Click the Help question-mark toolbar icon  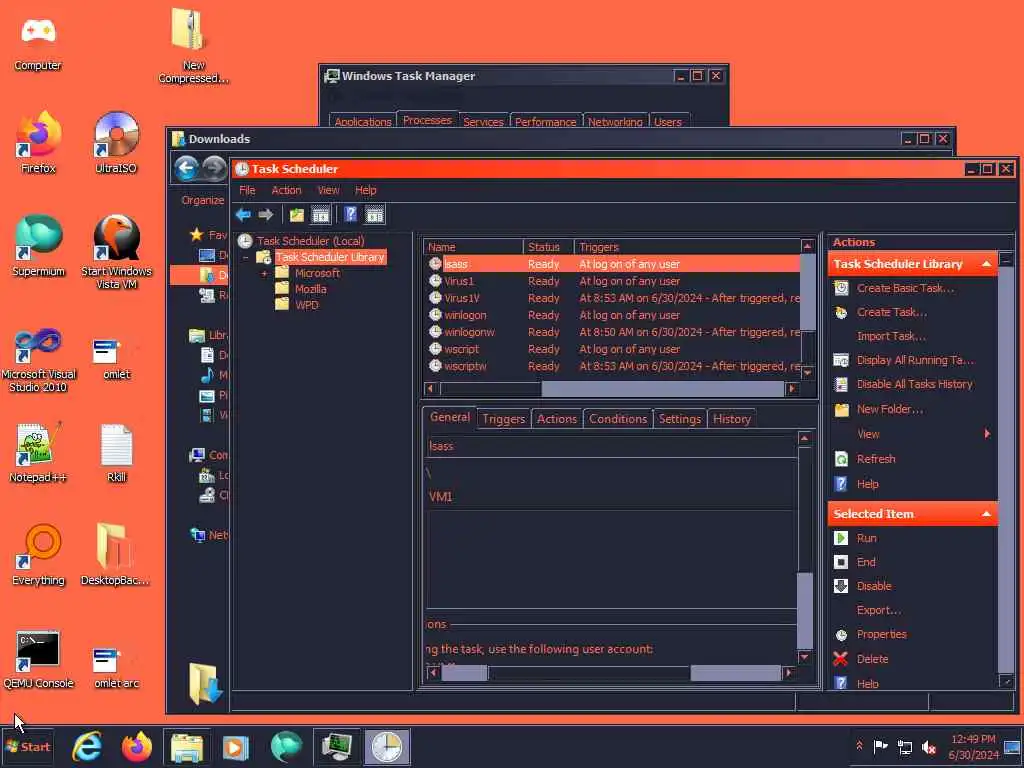(x=351, y=214)
